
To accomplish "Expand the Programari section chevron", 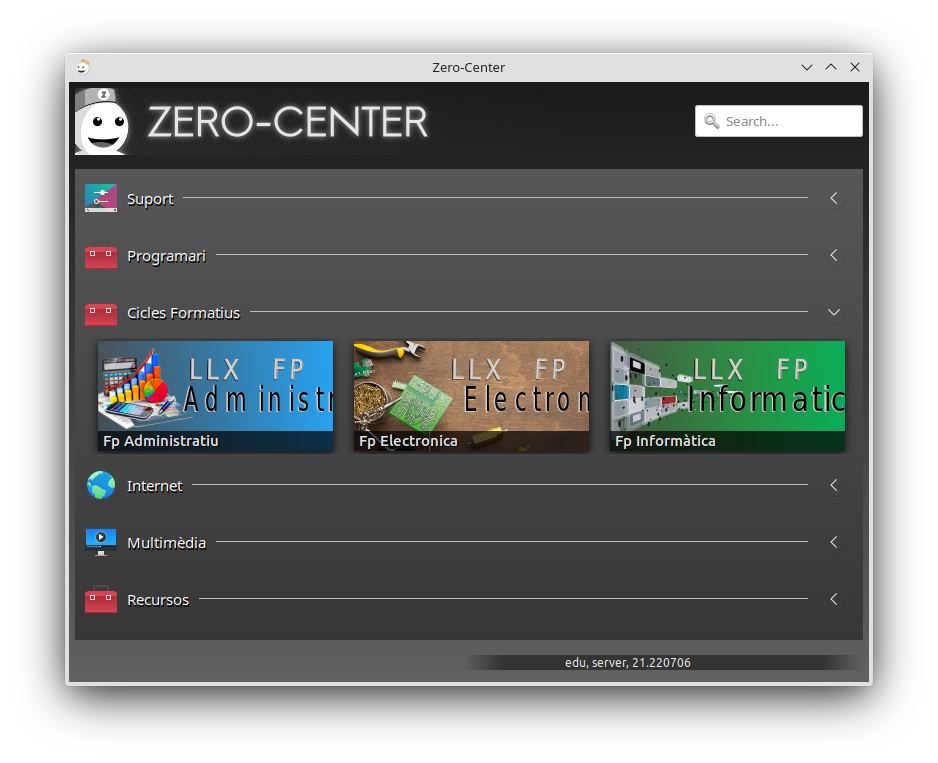I will click(834, 256).
